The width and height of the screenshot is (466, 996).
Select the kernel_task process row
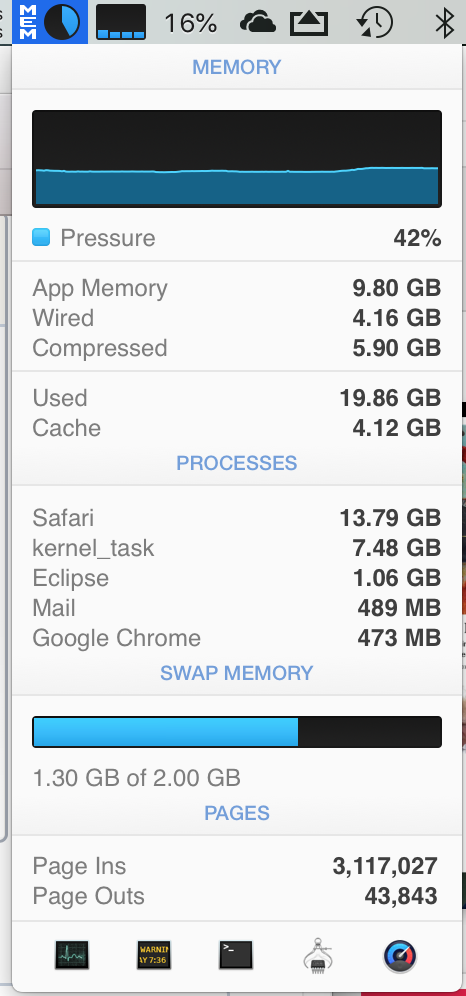point(237,548)
